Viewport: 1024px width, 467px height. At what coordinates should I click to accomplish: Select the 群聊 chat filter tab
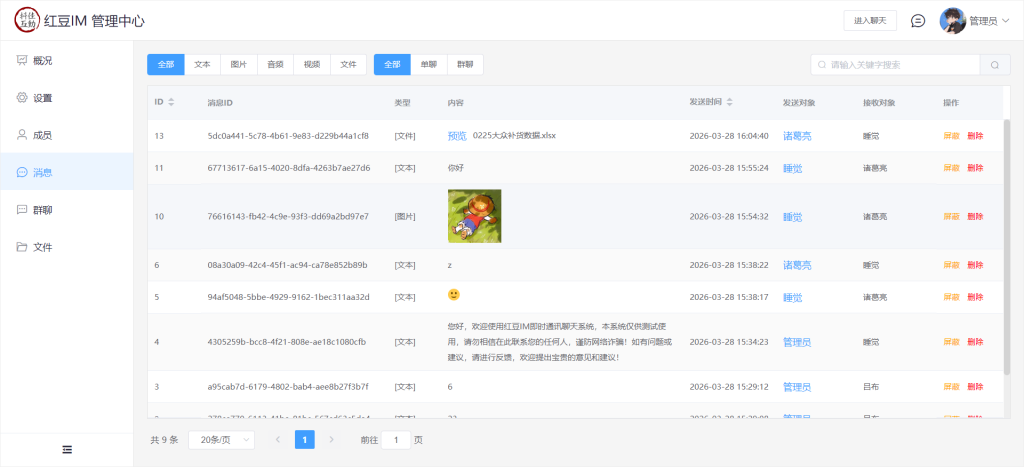coord(466,65)
